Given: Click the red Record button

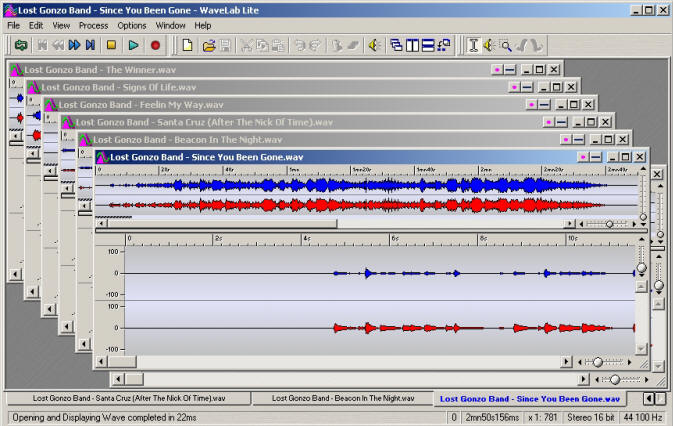Looking at the screenshot, I should [155, 45].
